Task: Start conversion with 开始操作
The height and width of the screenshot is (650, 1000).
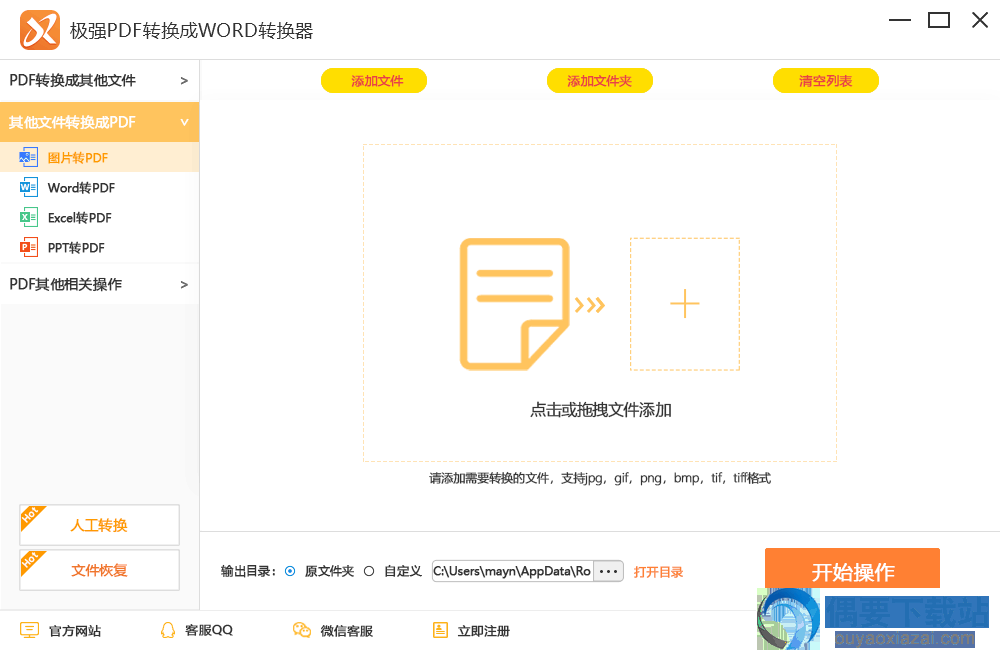Action: click(x=852, y=569)
